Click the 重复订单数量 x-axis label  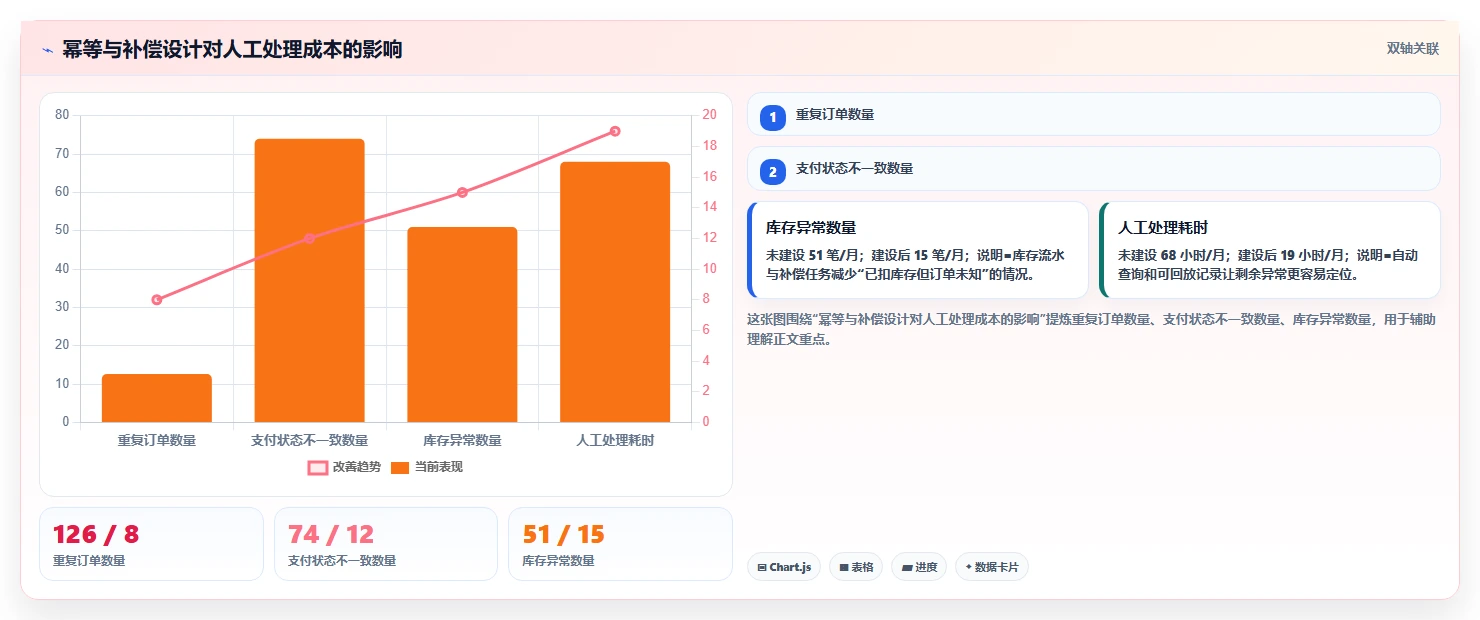coord(157,440)
